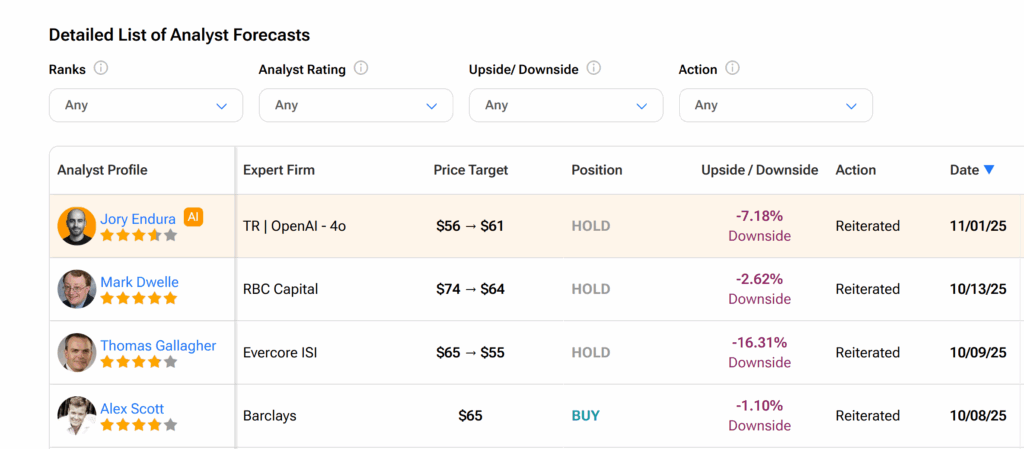The height and width of the screenshot is (449, 1024).
Task: Open Mark Dwelle's analyst profile link
Action: [x=139, y=282]
